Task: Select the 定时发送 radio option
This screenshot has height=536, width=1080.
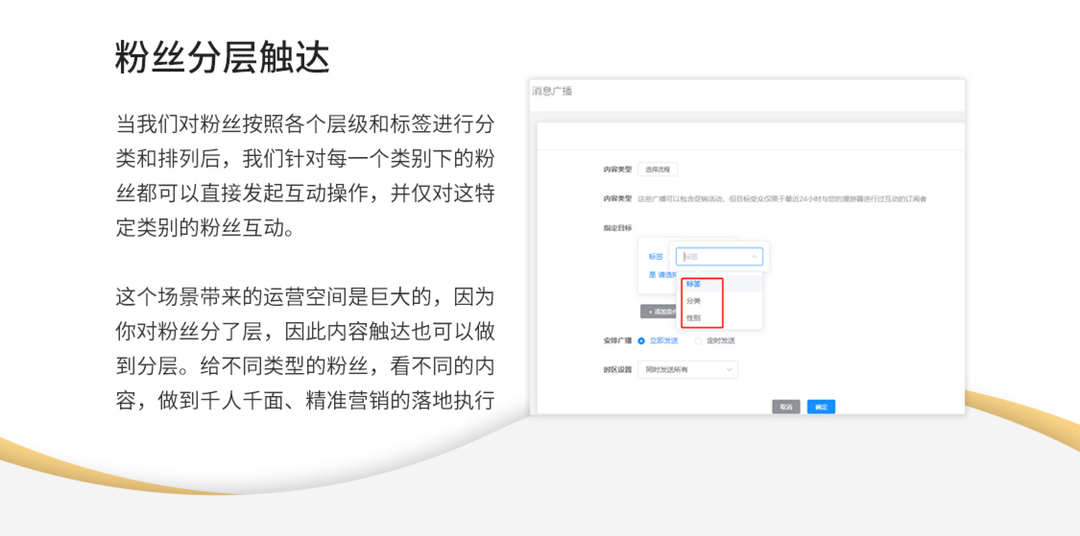Action: 714,340
